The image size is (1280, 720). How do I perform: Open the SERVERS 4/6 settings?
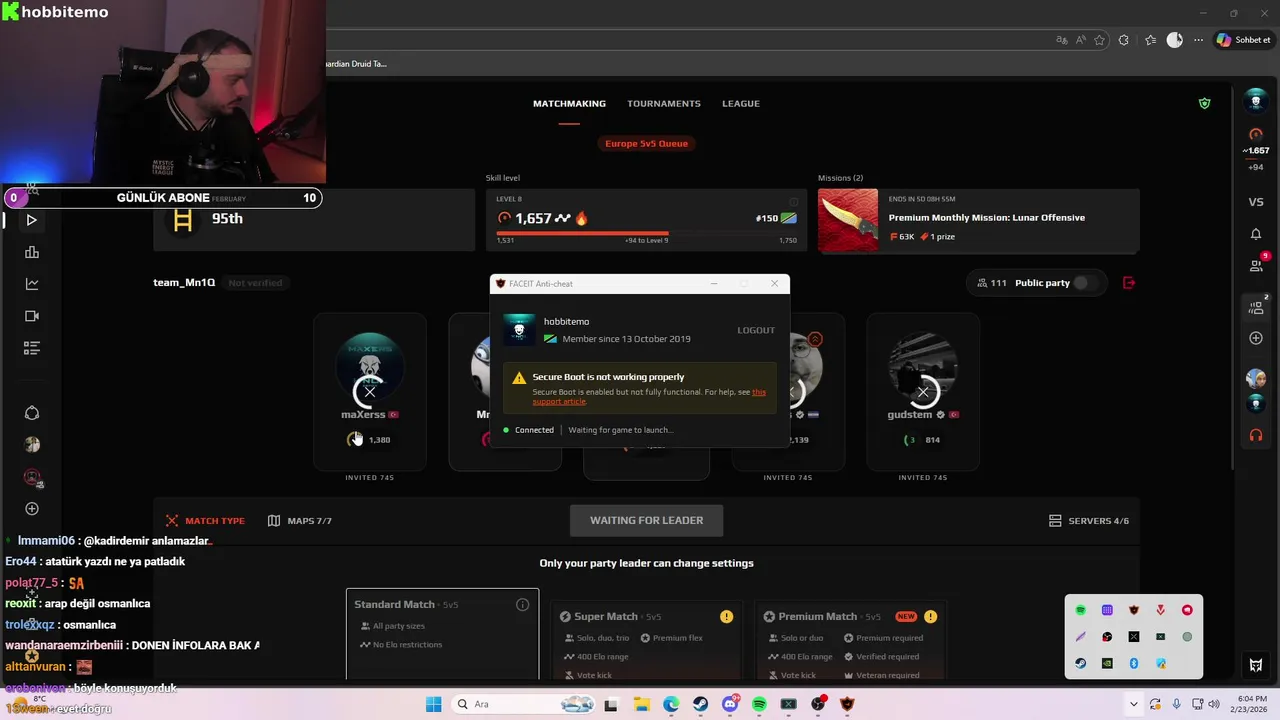(1089, 521)
